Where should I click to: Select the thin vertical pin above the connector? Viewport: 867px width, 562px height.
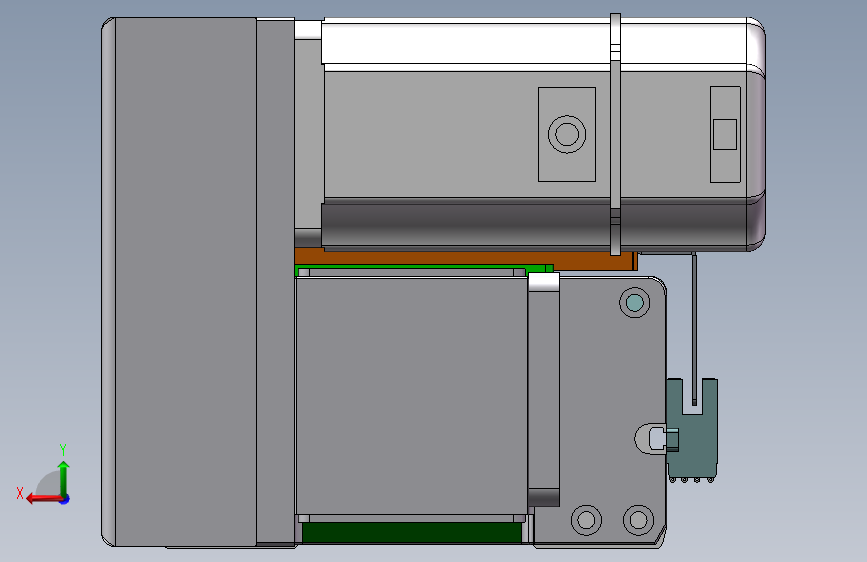694,329
